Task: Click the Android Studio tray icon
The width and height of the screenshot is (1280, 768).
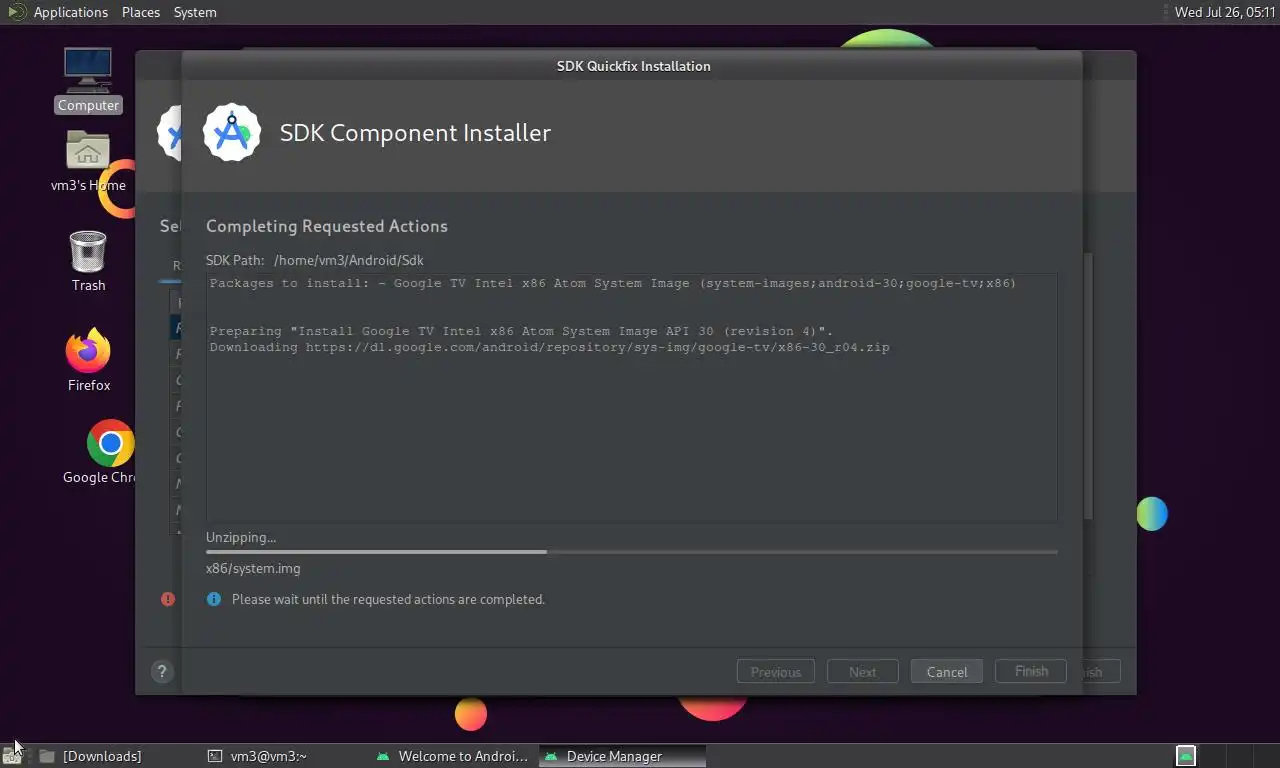Action: (1185, 756)
